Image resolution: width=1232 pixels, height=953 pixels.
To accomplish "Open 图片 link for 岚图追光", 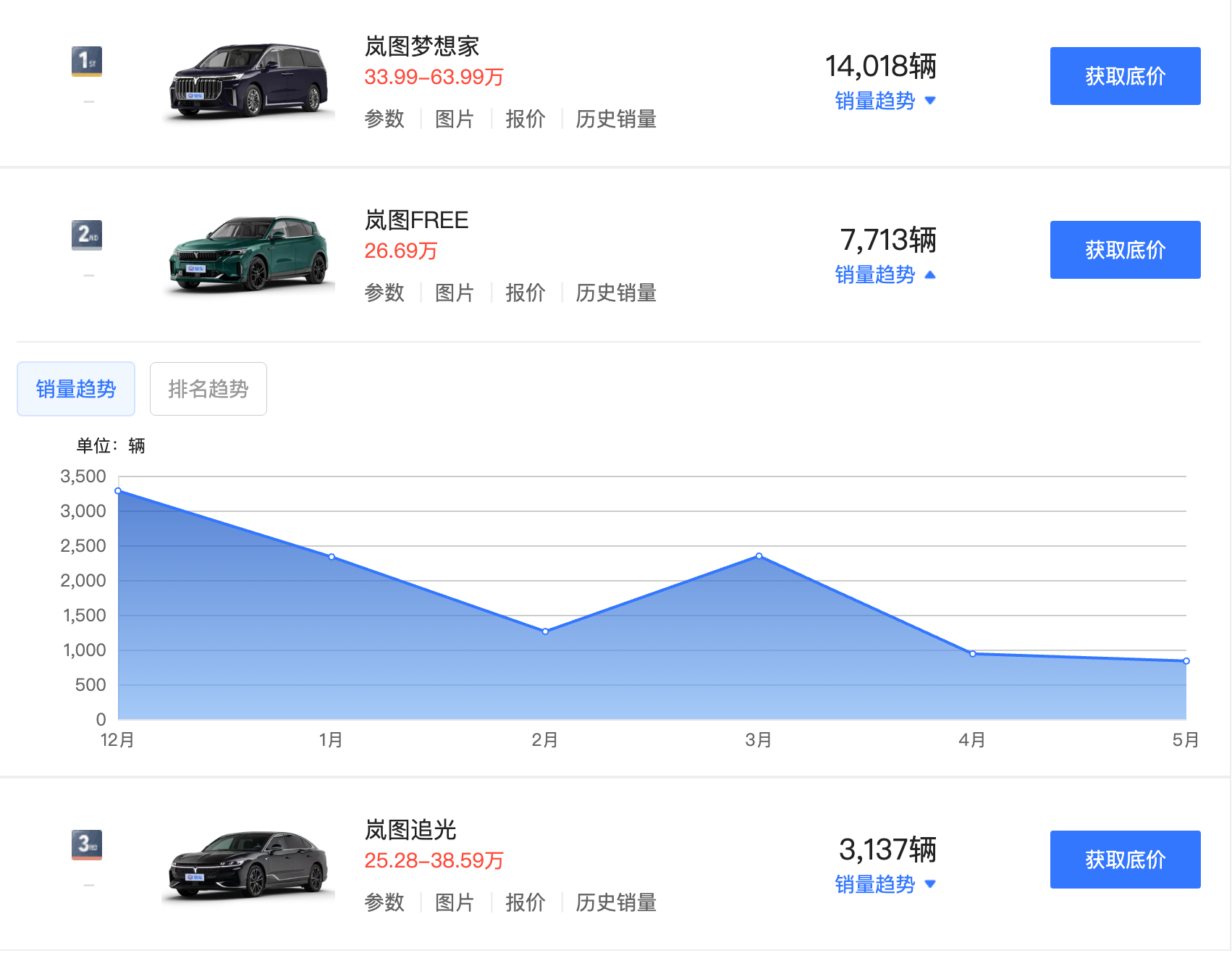I will [455, 902].
